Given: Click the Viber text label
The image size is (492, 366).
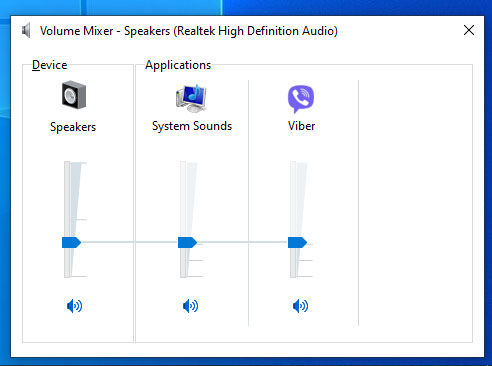Looking at the screenshot, I should click(x=301, y=126).
